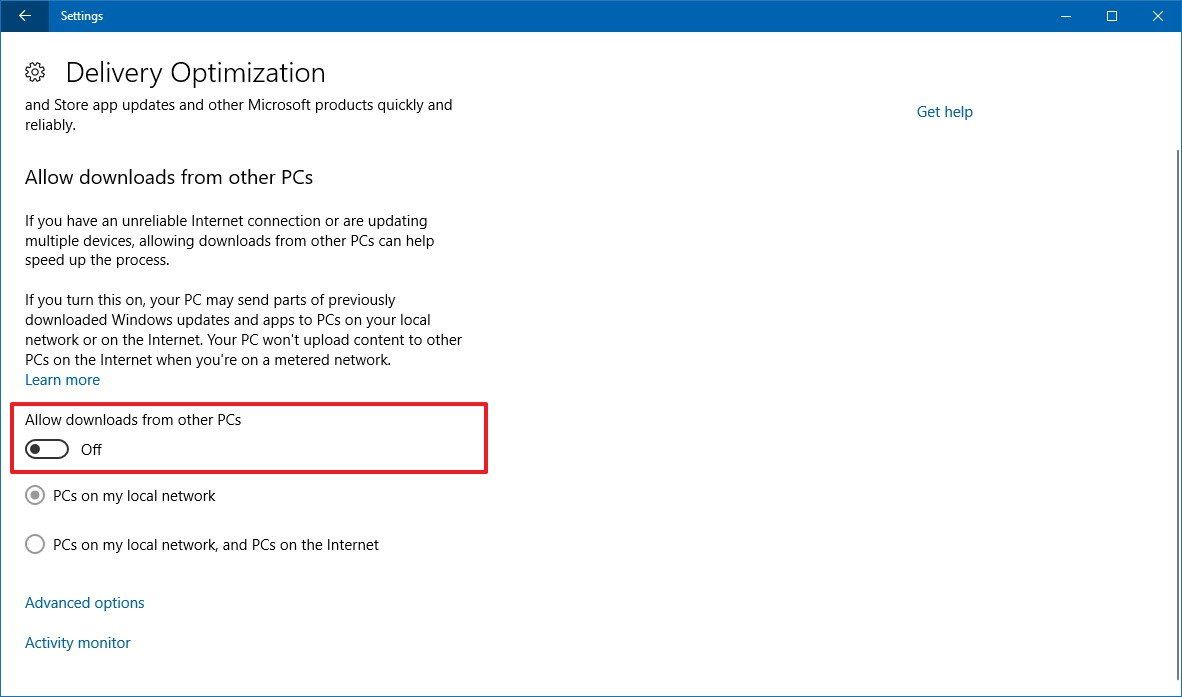Click the Delivery Optimization heading
Image resolution: width=1182 pixels, height=697 pixels.
pyautogui.click(x=195, y=72)
